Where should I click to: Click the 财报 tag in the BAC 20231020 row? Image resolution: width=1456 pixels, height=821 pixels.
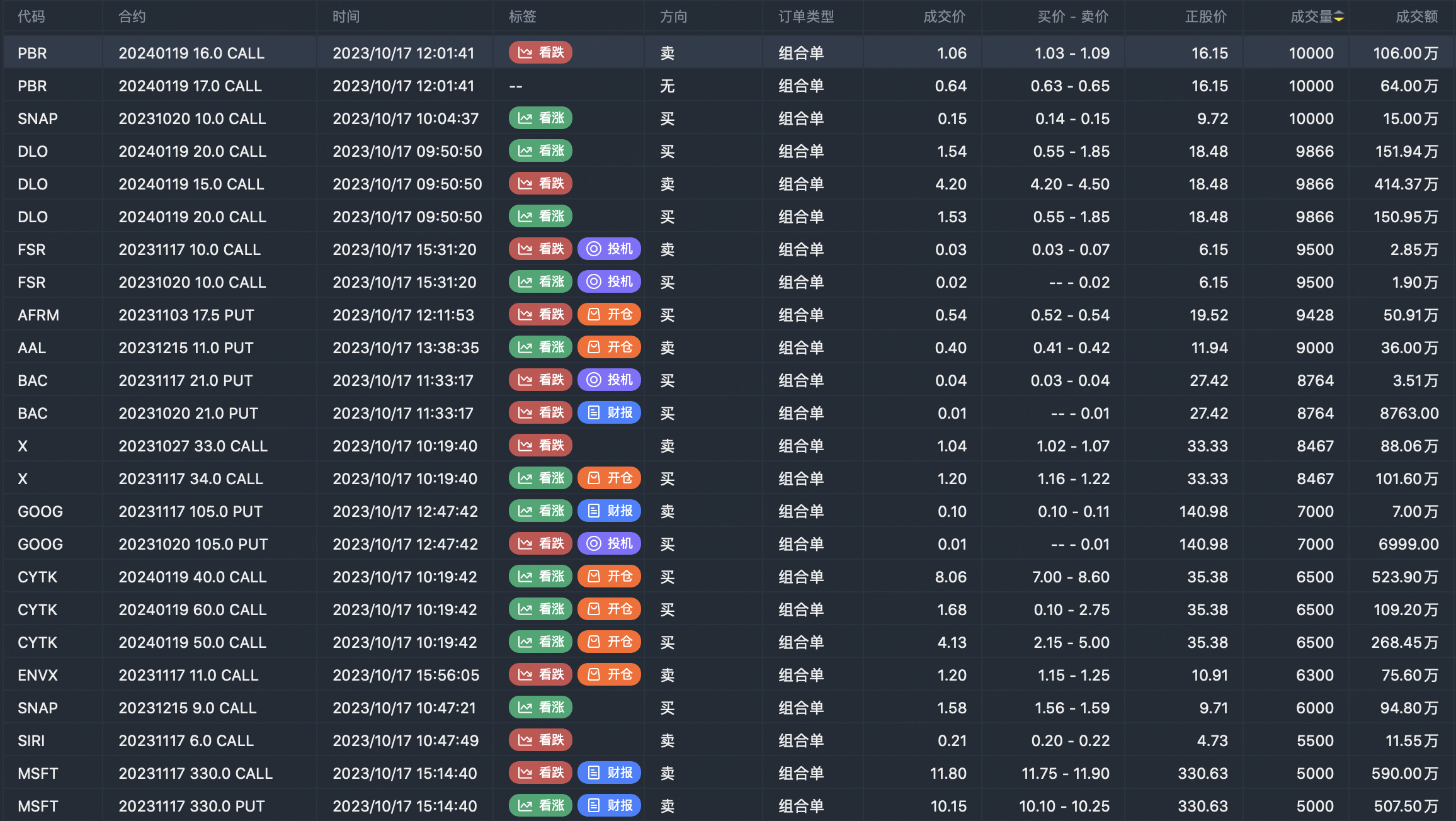(609, 413)
